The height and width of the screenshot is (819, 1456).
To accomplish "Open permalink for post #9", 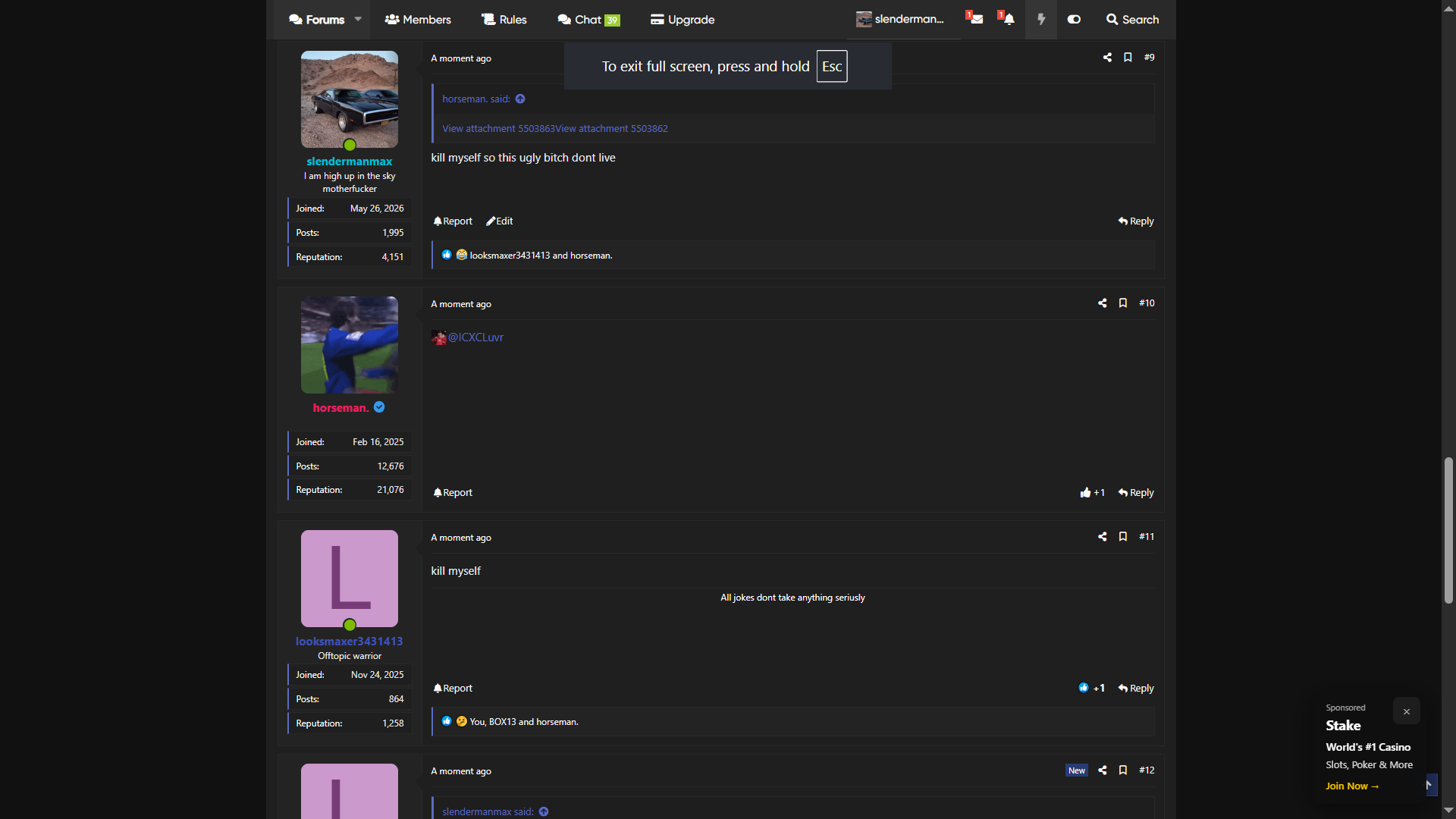I will (x=1150, y=58).
